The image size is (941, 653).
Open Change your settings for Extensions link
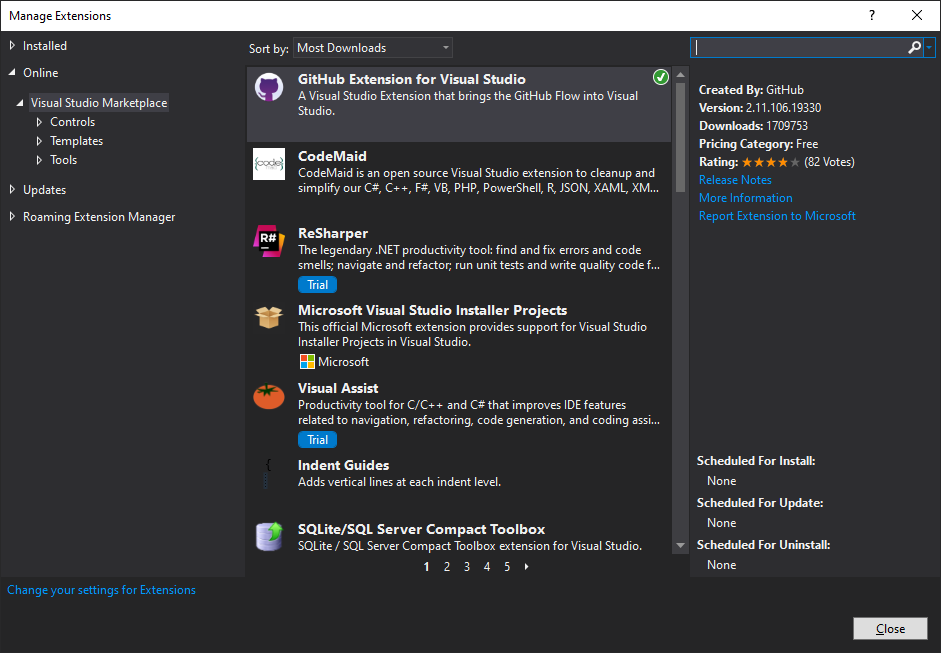(x=101, y=590)
